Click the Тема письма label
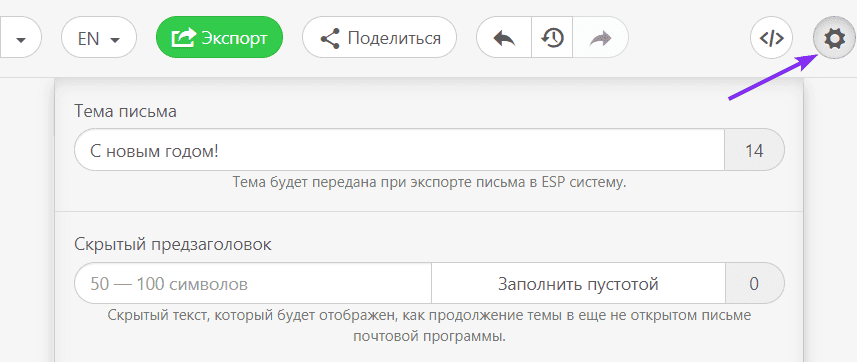Viewport: 857px width, 362px height. pos(125,112)
